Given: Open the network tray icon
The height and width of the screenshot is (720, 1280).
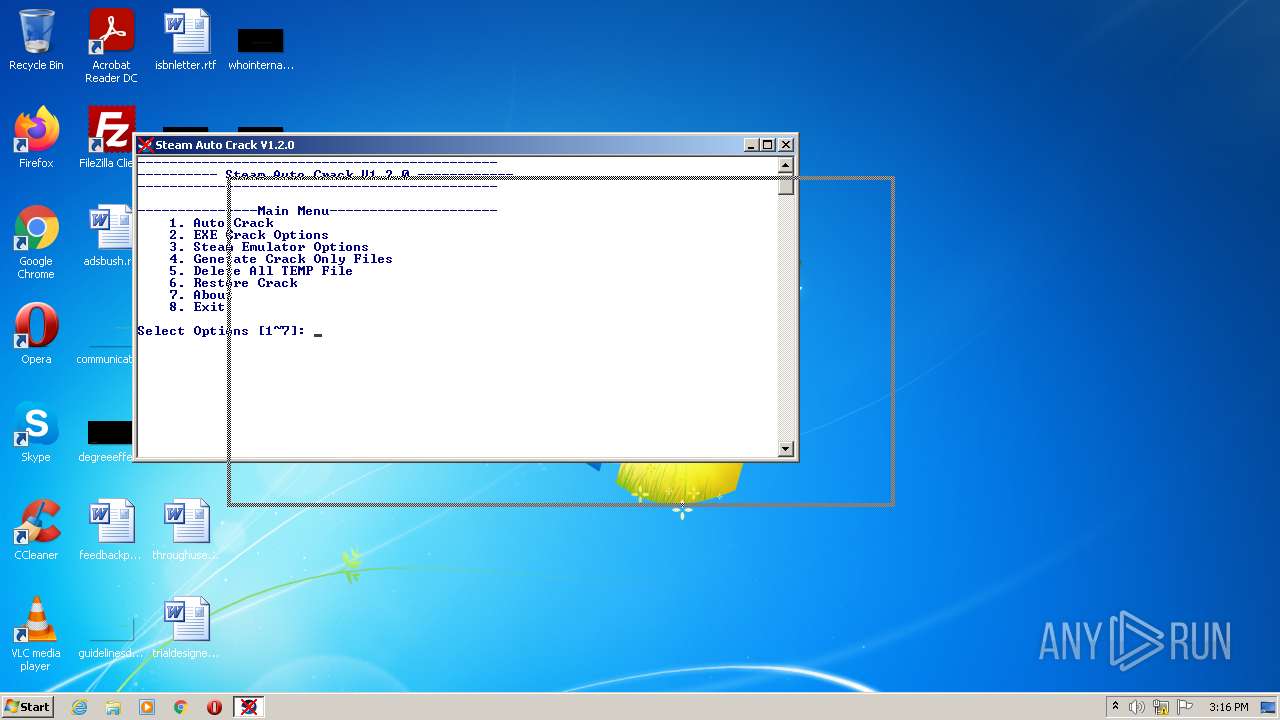Looking at the screenshot, I should pos(1161,707).
